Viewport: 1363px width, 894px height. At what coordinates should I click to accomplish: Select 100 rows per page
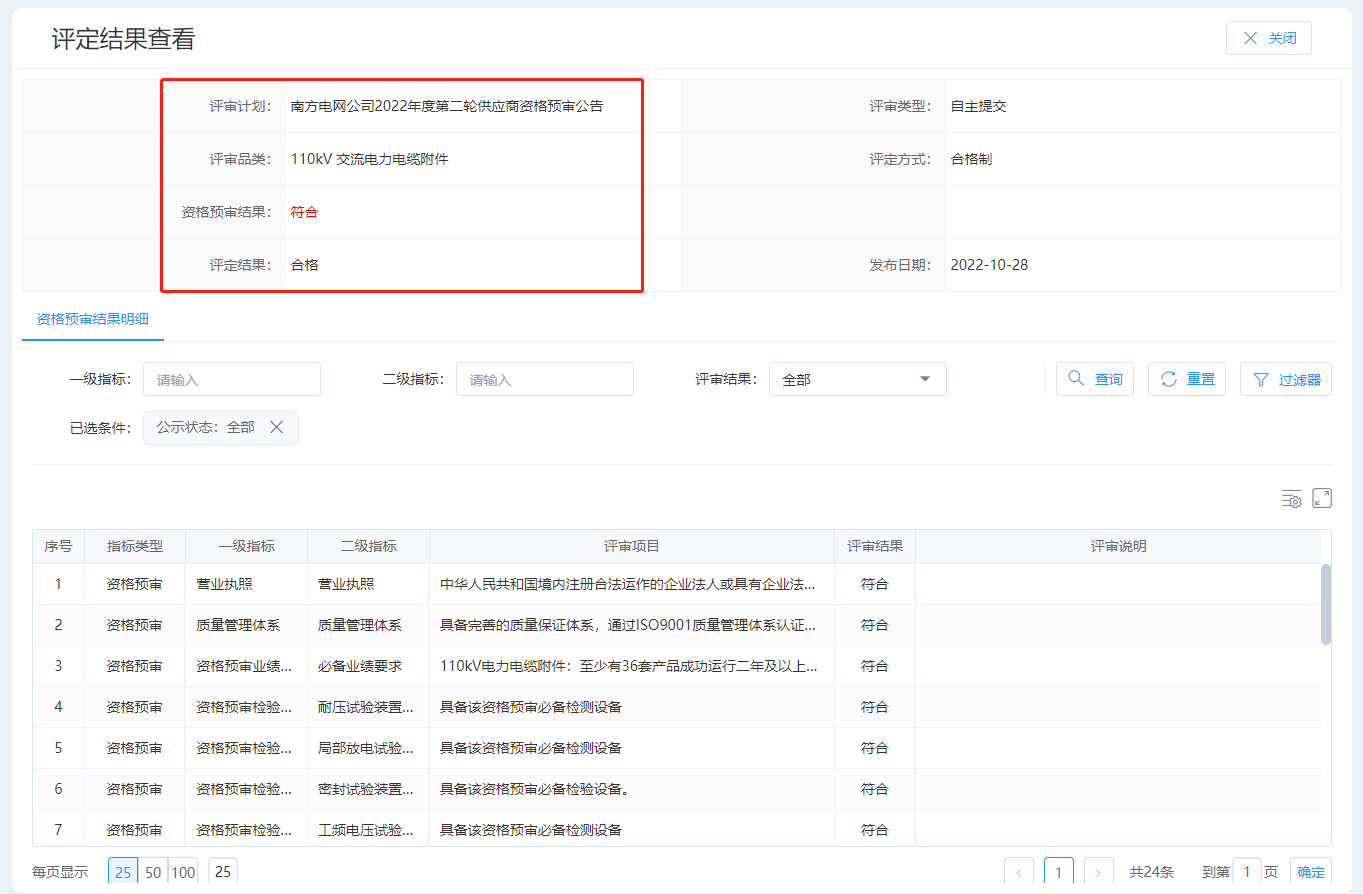click(x=183, y=872)
